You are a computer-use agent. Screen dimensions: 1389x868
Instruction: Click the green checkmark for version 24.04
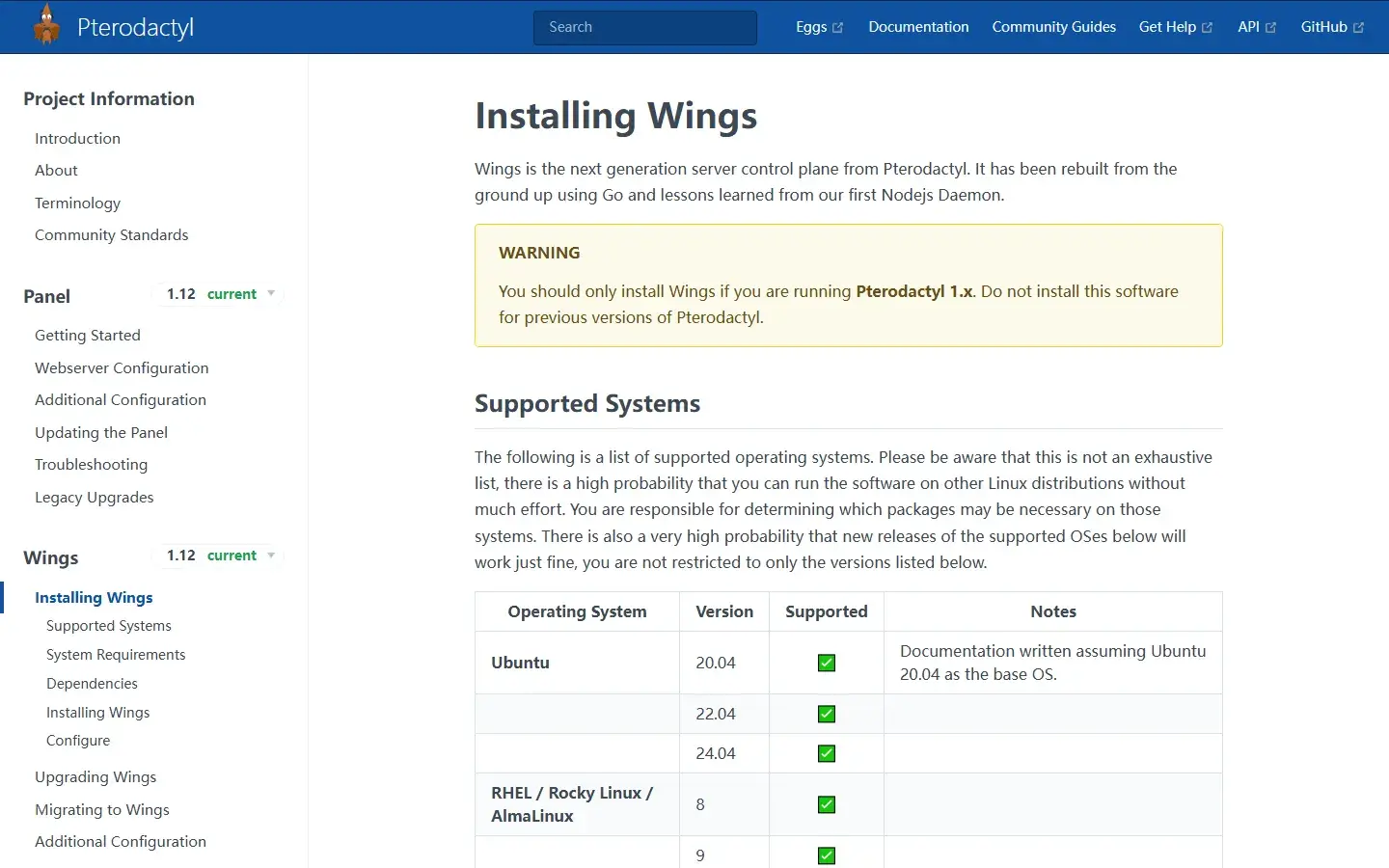tap(827, 753)
